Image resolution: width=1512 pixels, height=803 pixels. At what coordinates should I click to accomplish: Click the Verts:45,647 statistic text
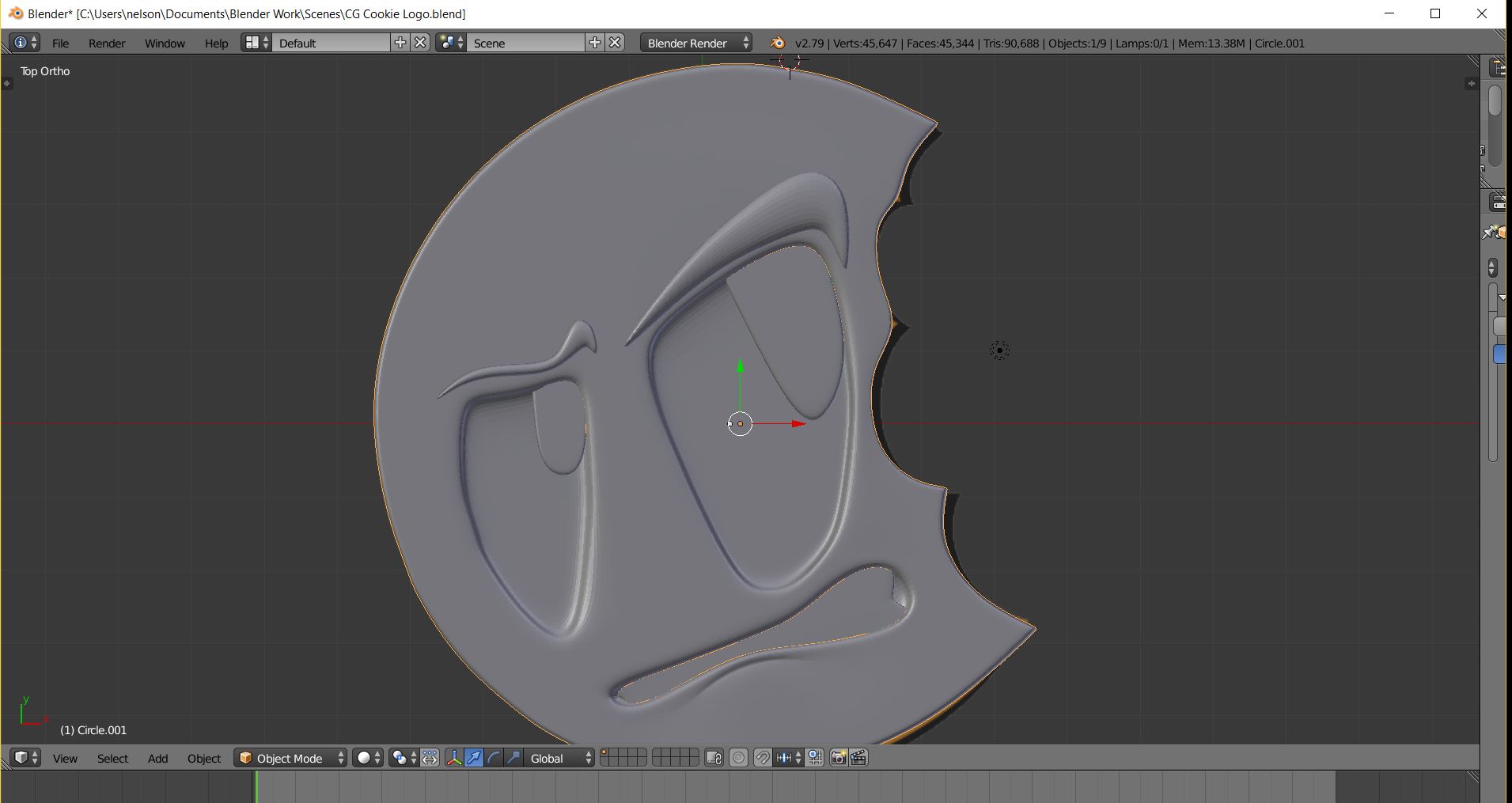point(866,44)
